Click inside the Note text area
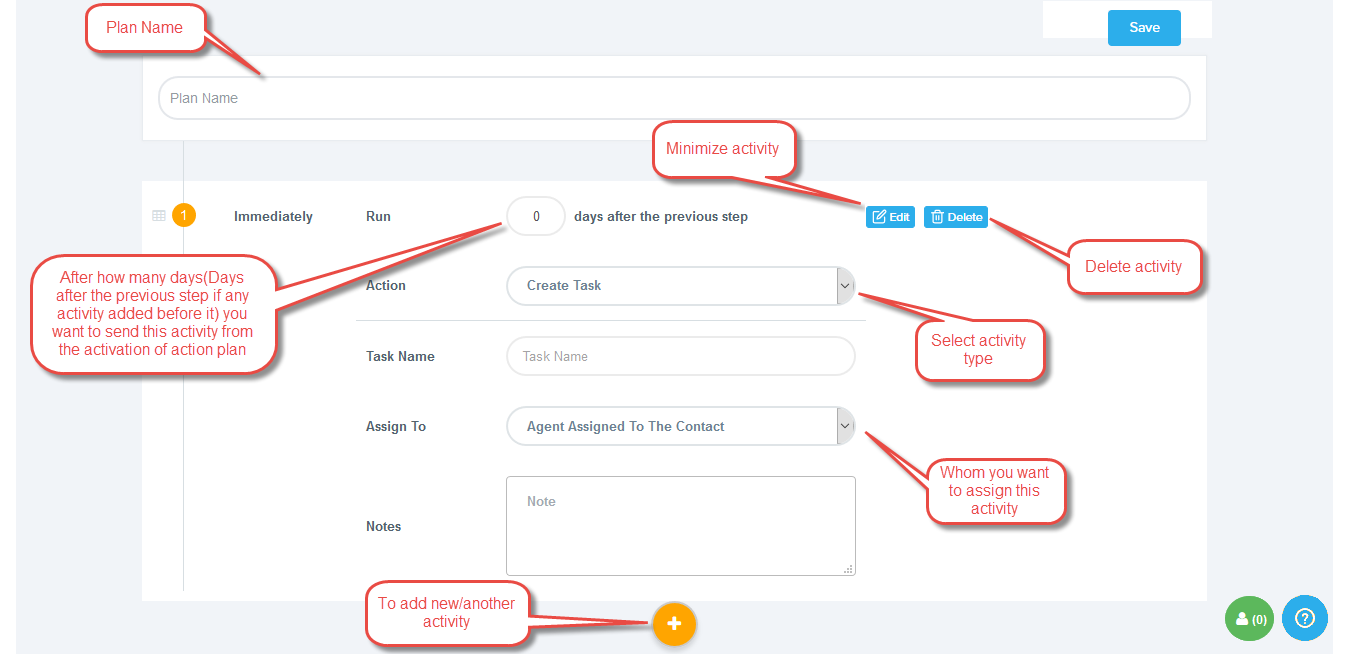 click(680, 525)
